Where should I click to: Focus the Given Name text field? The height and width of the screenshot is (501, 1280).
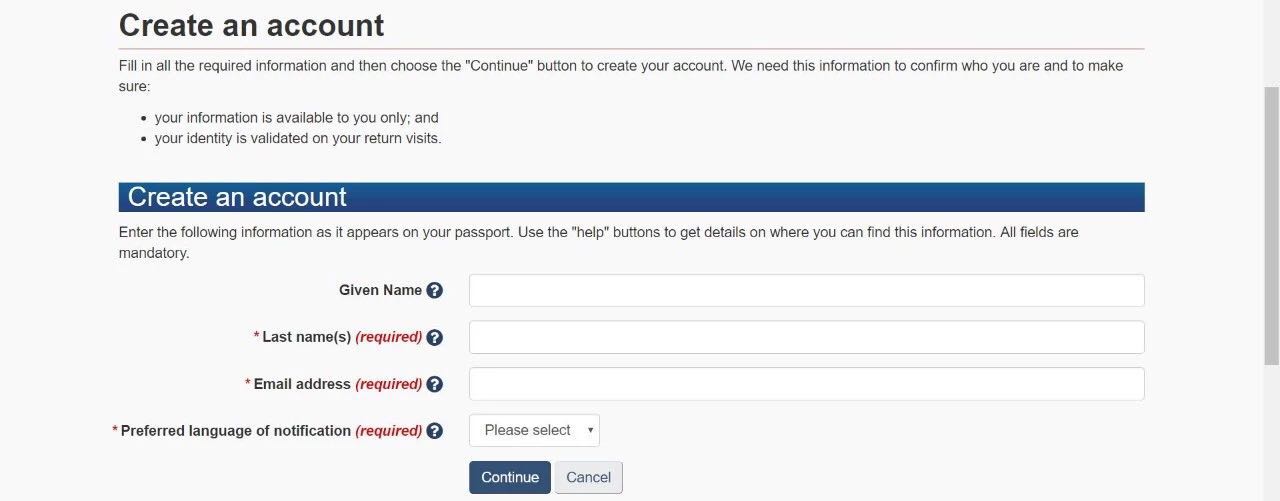(806, 291)
